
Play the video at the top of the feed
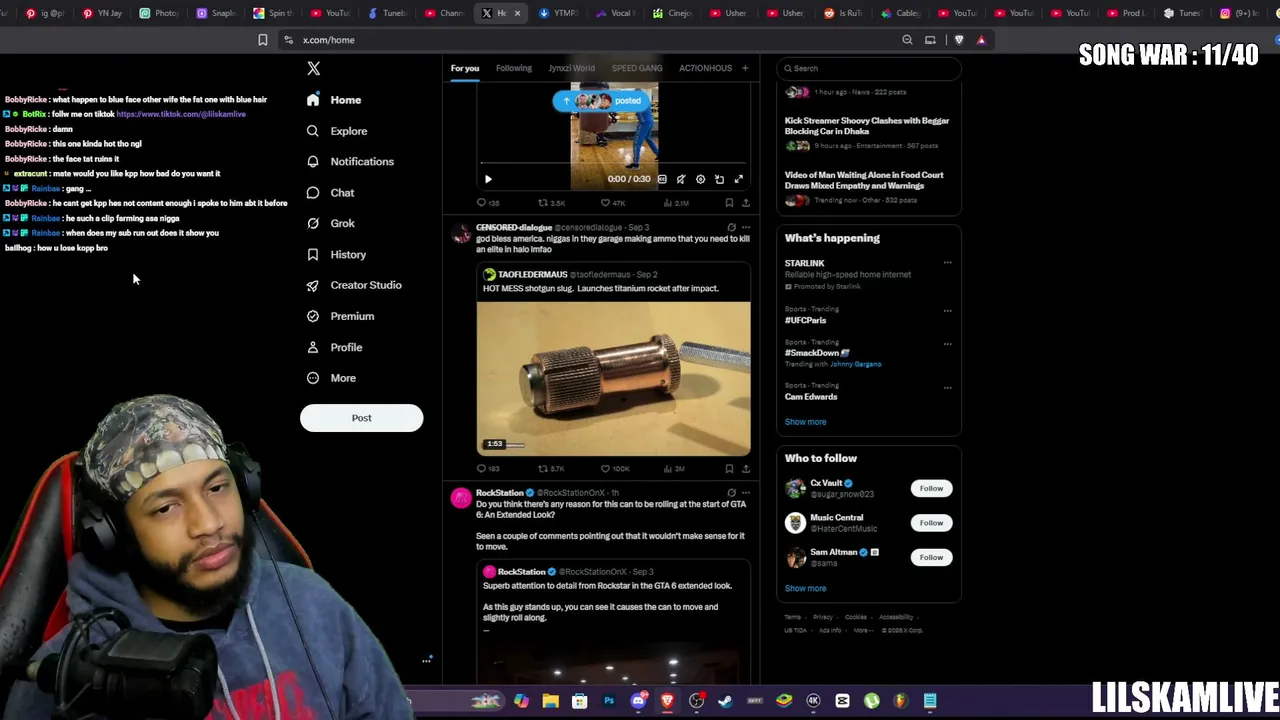pos(488,179)
